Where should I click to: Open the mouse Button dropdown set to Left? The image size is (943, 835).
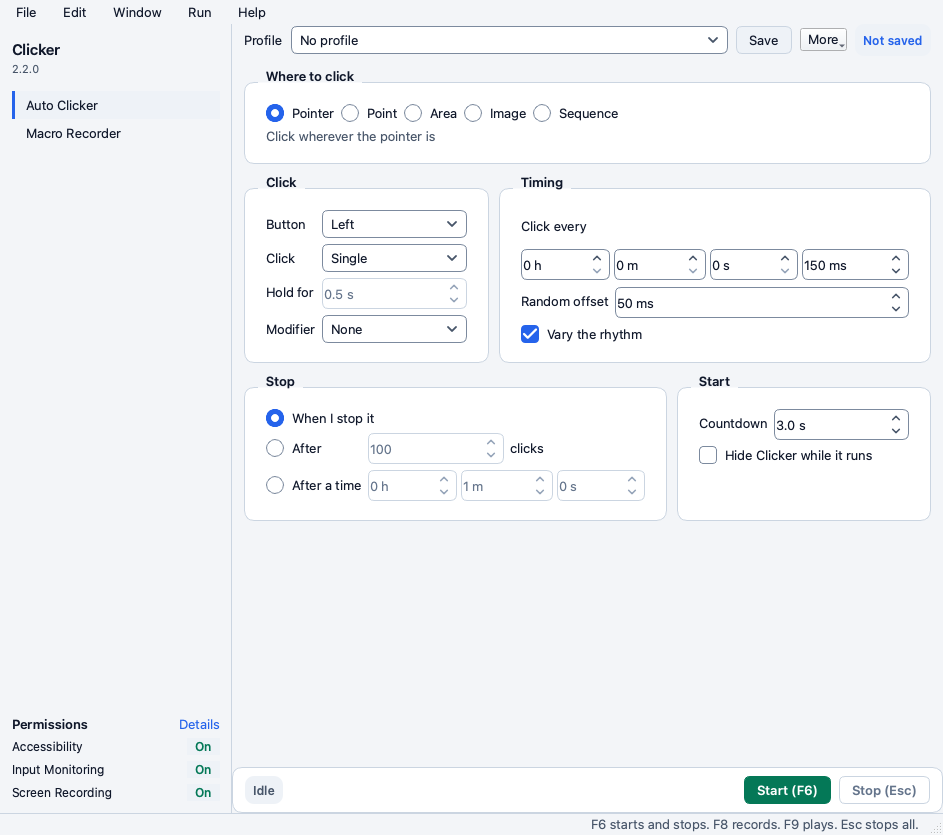pos(394,224)
